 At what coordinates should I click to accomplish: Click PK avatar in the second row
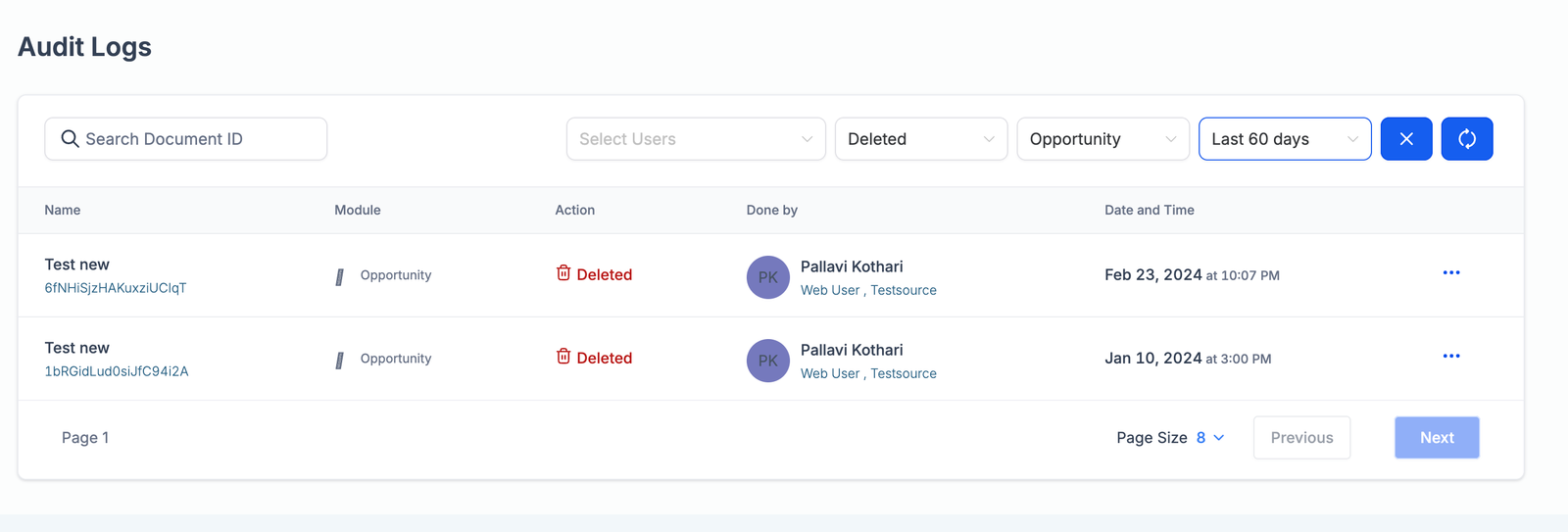[x=767, y=361]
